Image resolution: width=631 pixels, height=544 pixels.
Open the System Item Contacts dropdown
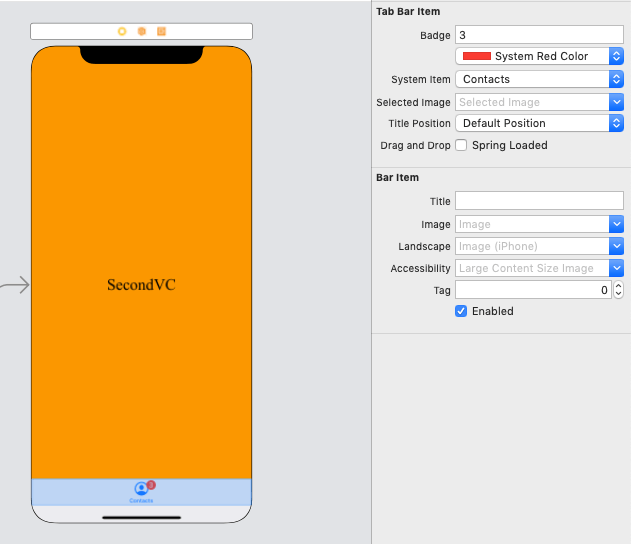[x=539, y=79]
